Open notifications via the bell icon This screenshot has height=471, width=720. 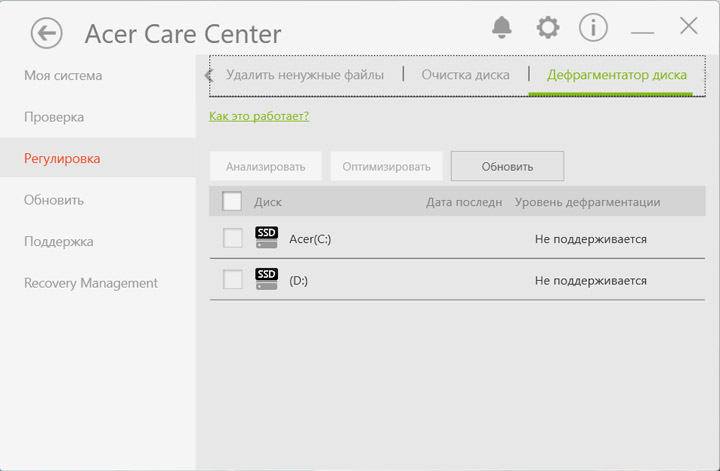tap(501, 28)
